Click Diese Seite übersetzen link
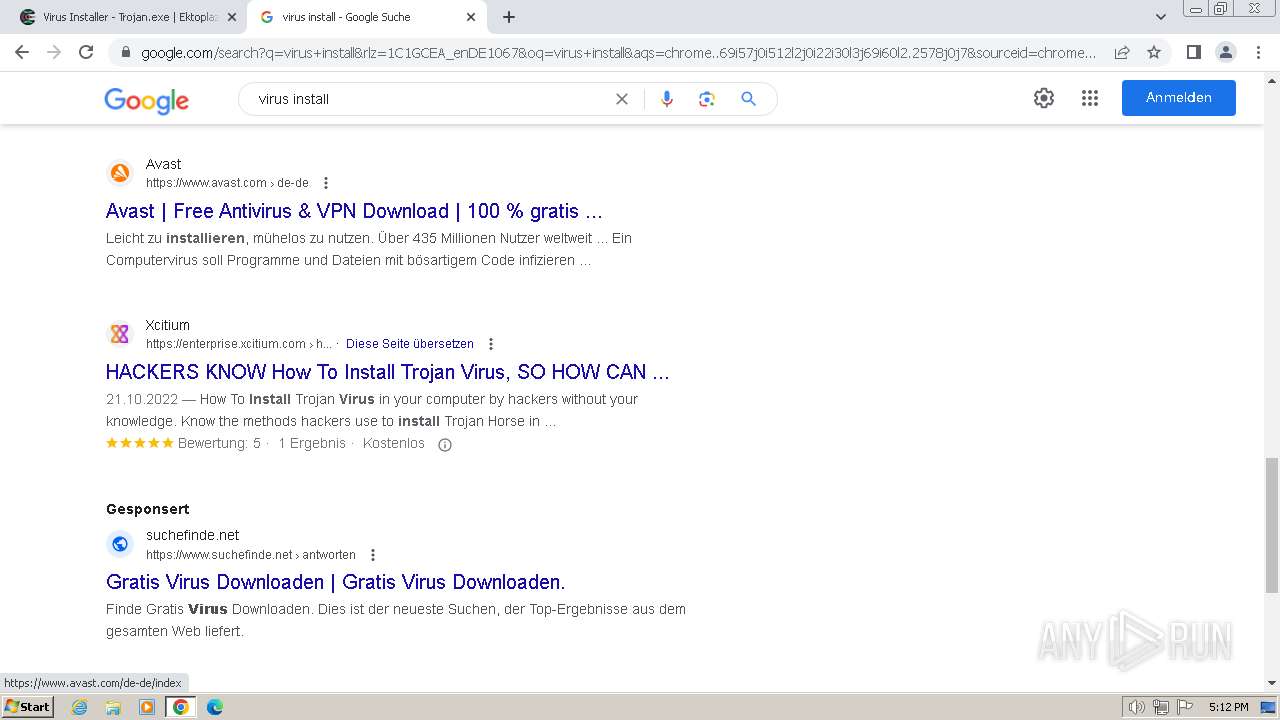The width and height of the screenshot is (1280, 720). tap(410, 344)
